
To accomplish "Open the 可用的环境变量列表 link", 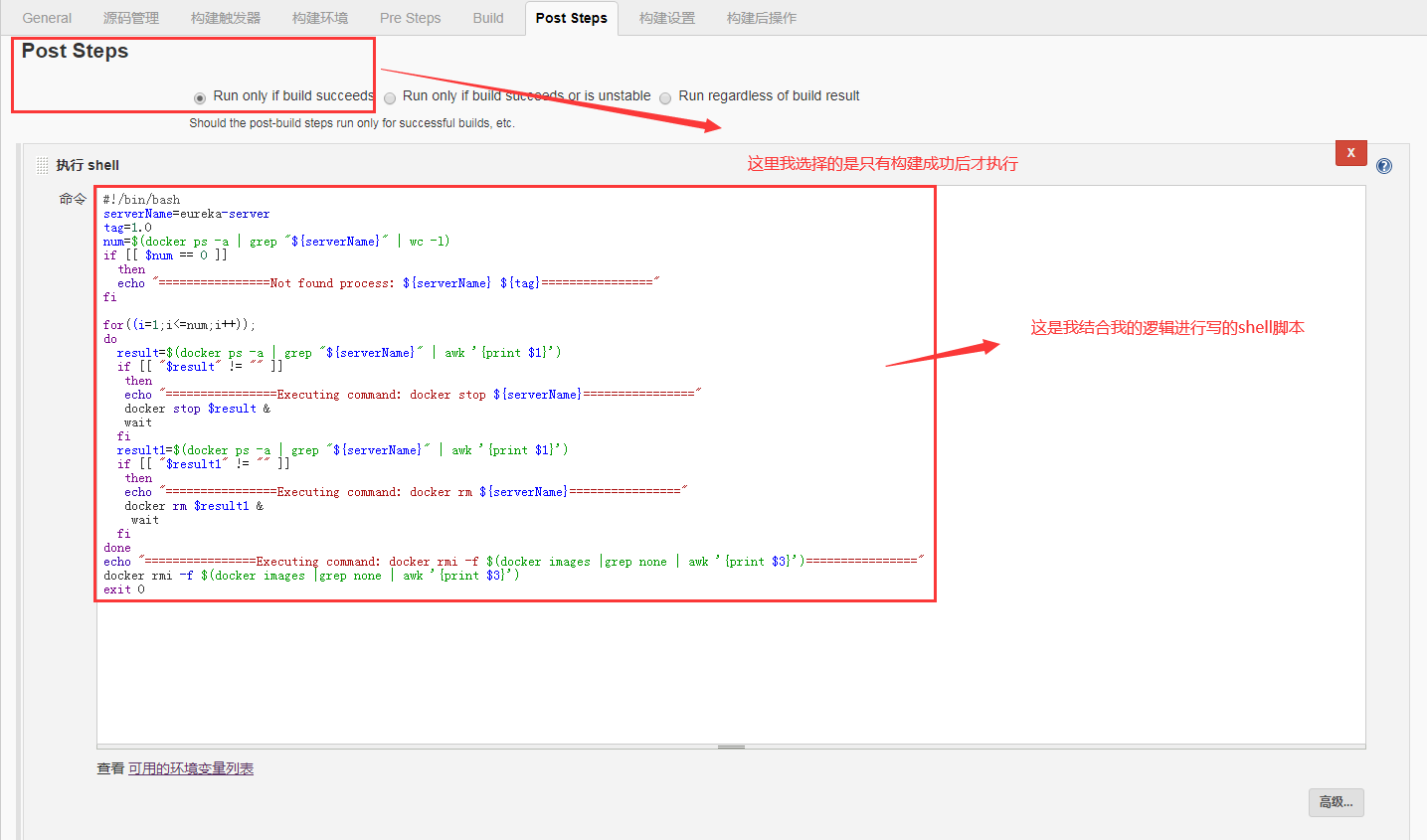I will point(191,768).
